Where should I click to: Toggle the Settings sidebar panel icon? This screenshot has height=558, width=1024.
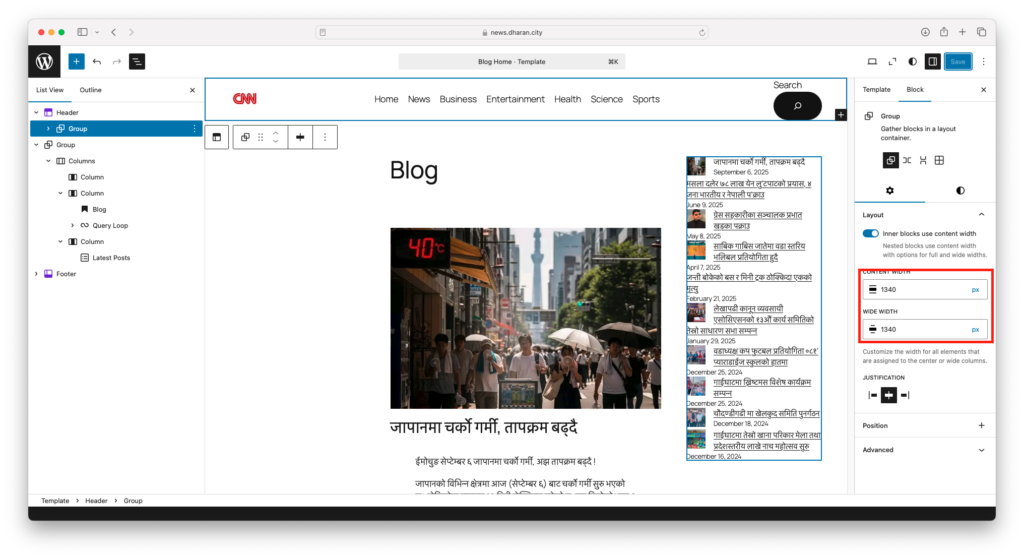[933, 61]
